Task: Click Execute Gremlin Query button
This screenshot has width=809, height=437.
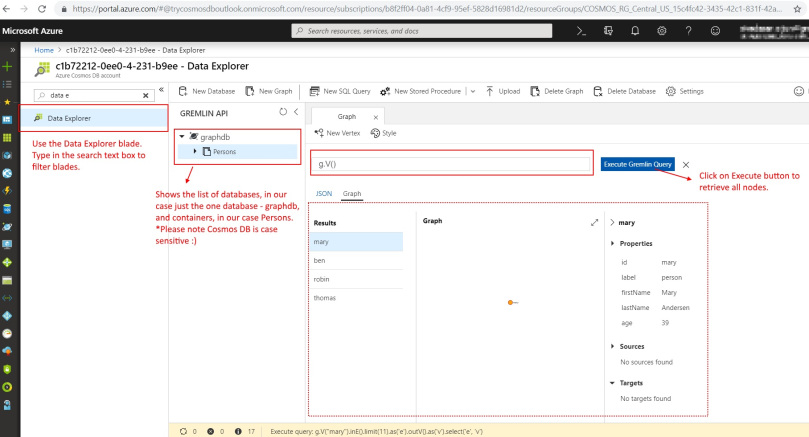Action: (x=638, y=164)
